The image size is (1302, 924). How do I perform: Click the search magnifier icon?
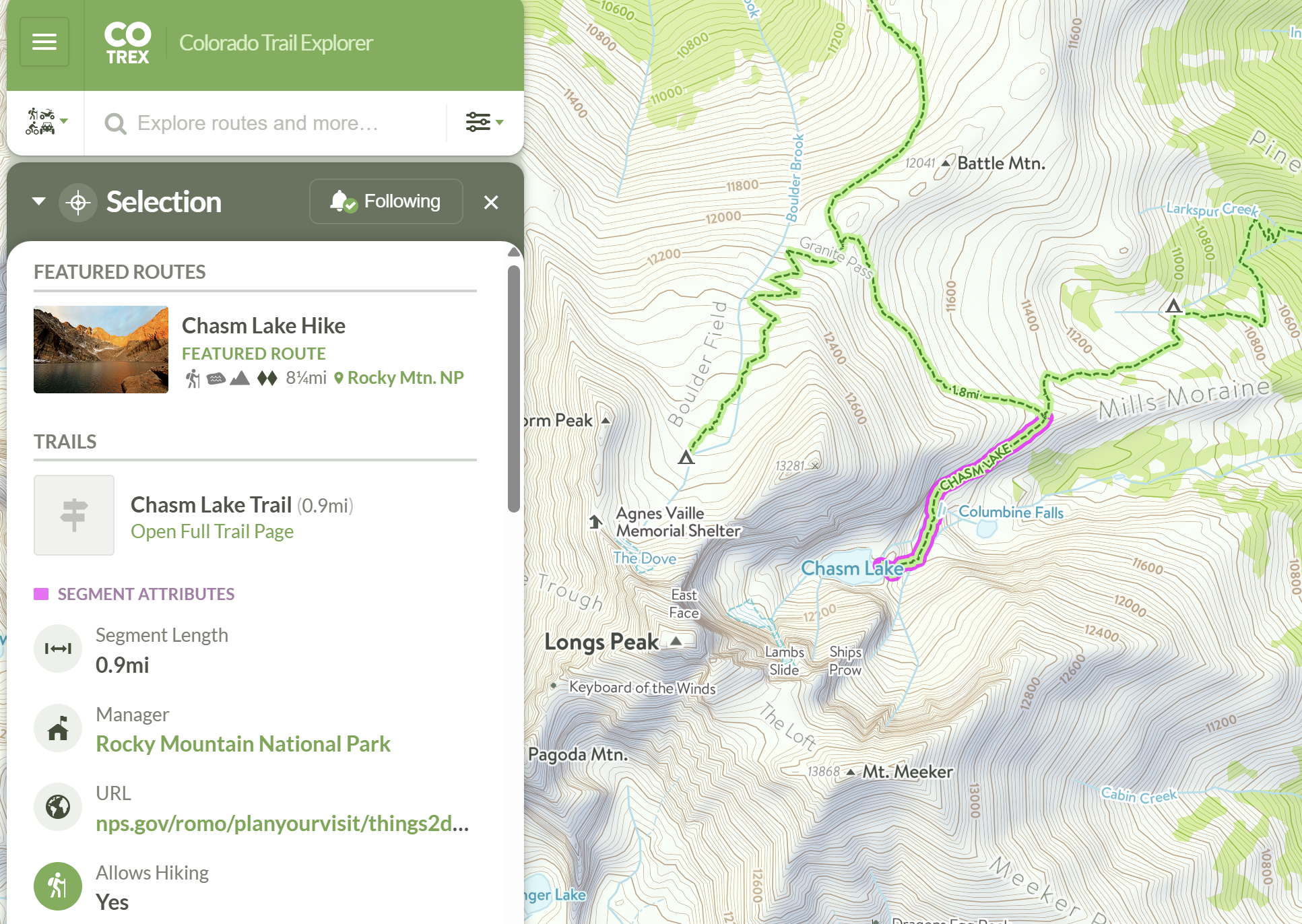[x=115, y=123]
